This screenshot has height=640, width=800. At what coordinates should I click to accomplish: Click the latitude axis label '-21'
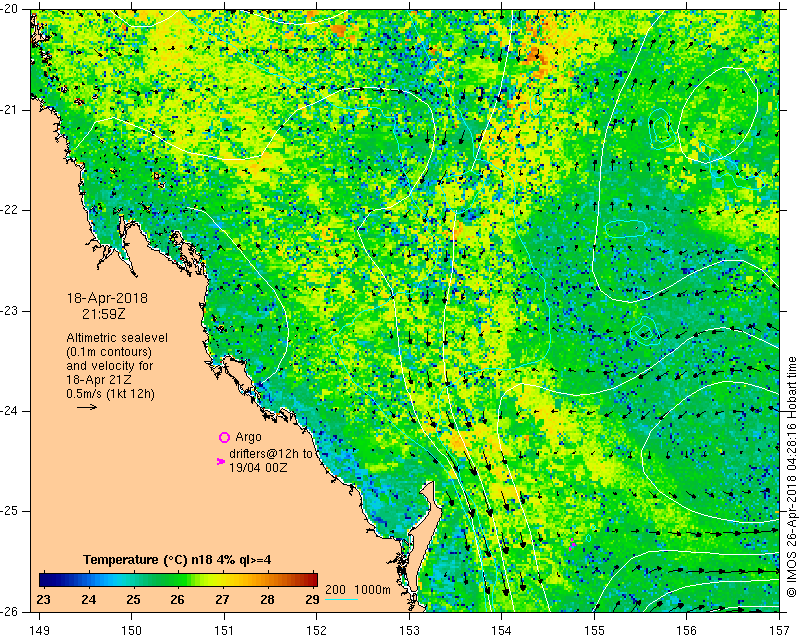click(9, 110)
